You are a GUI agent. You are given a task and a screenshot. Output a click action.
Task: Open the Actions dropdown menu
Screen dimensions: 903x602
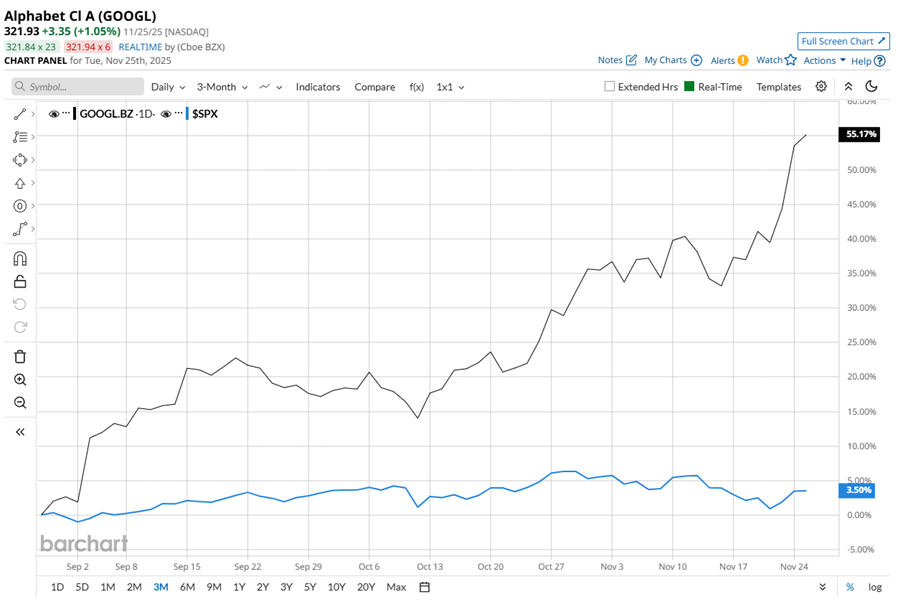(825, 61)
